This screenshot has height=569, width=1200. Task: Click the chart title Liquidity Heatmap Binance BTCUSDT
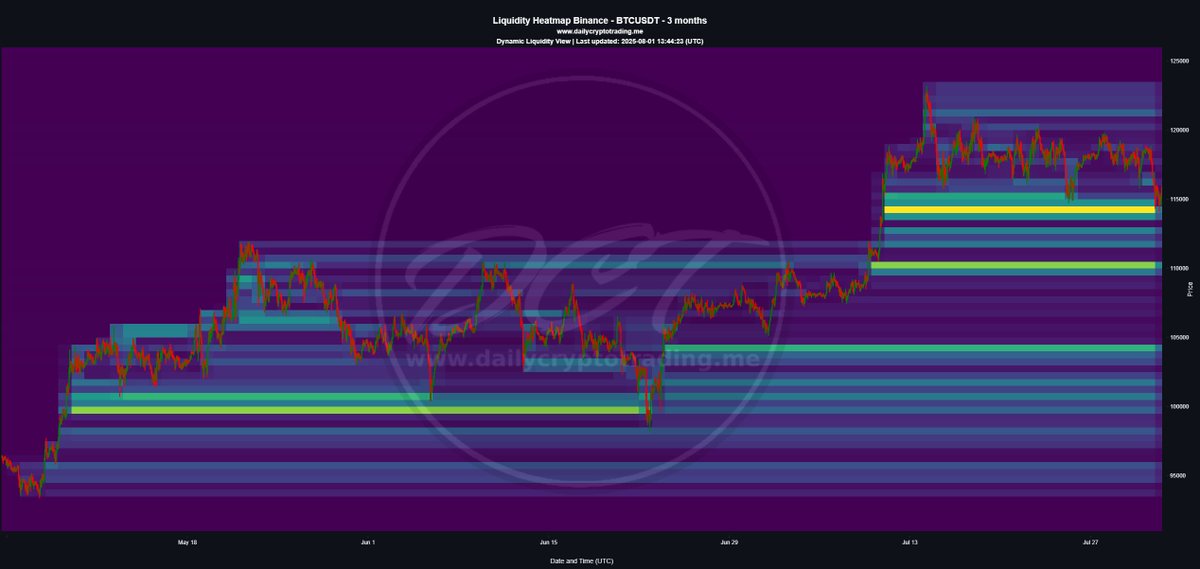(599, 20)
